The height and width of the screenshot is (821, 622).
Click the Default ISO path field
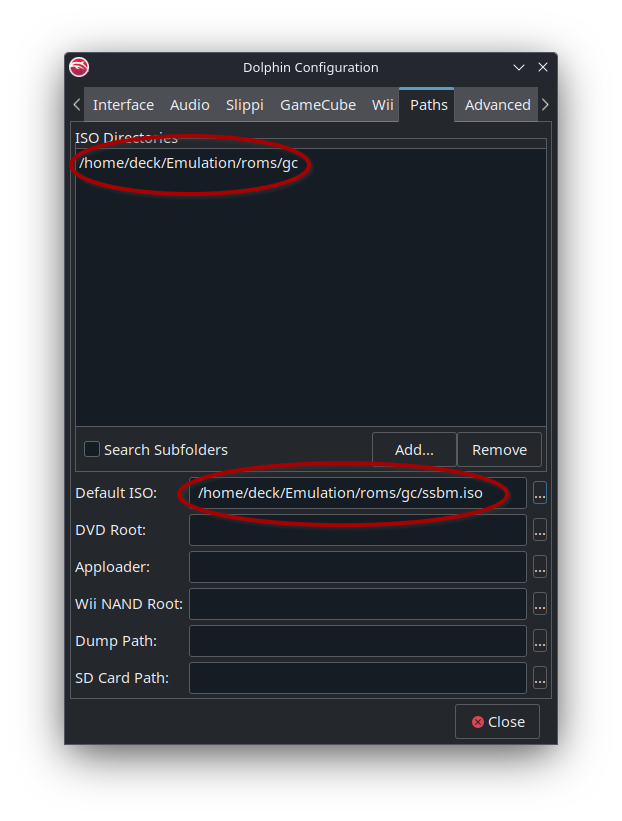click(358, 493)
